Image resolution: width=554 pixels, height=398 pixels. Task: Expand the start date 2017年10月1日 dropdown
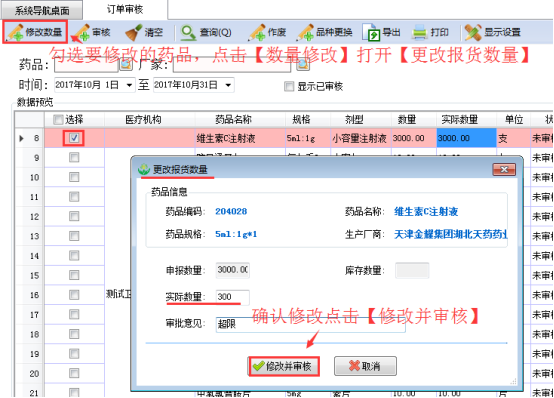point(129,85)
